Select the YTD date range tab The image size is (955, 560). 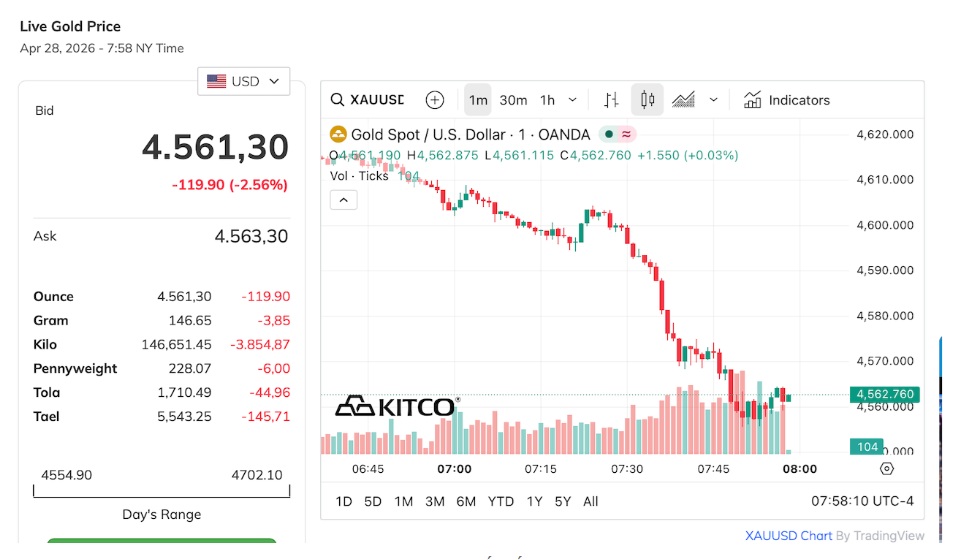500,501
